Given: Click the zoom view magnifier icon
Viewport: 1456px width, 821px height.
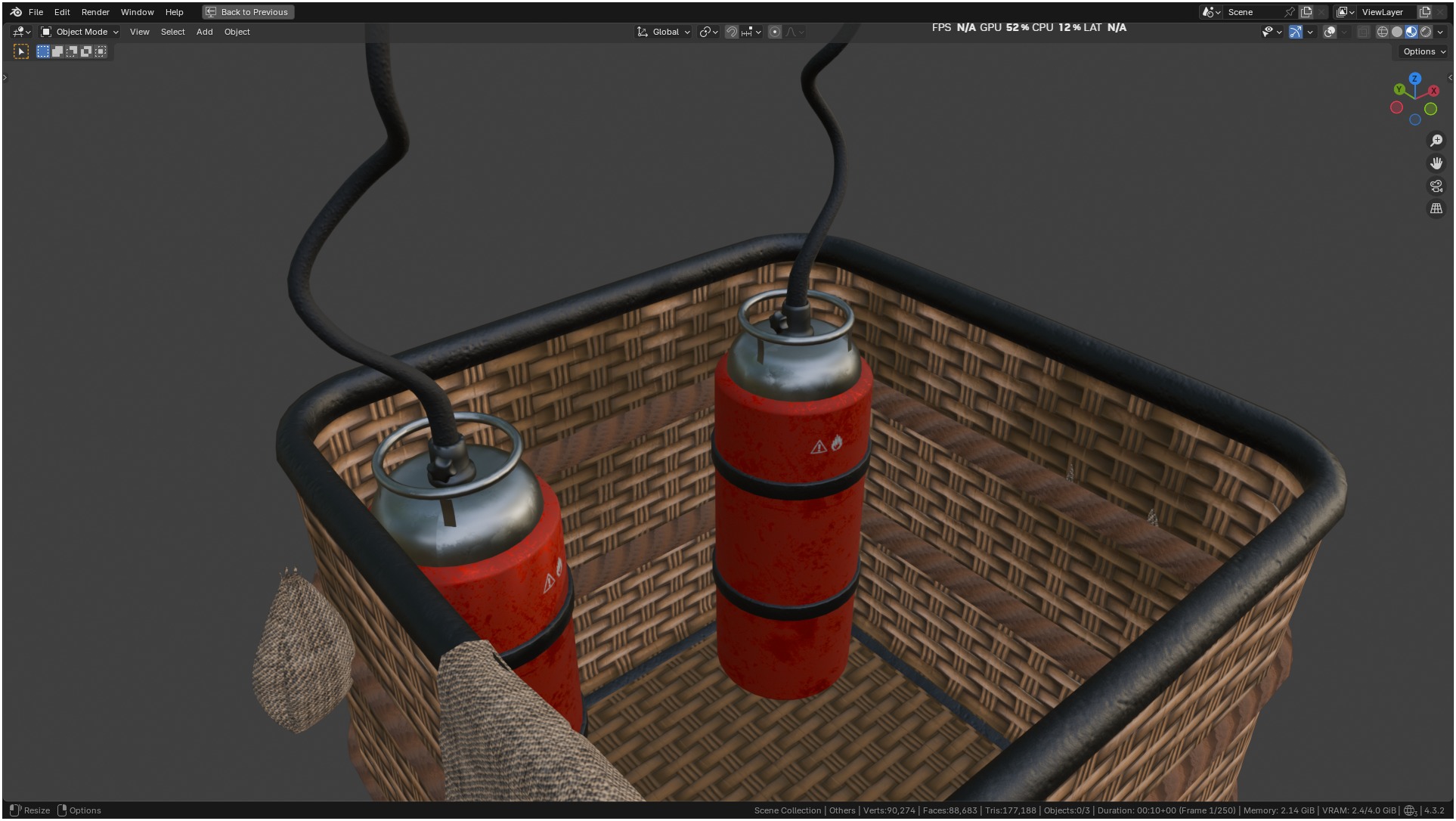Looking at the screenshot, I should (x=1436, y=141).
